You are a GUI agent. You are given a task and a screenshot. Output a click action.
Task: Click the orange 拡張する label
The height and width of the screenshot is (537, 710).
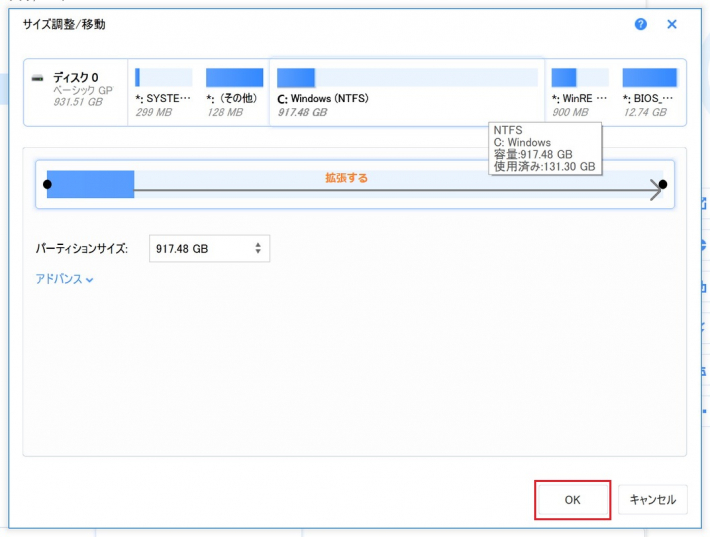click(346, 178)
